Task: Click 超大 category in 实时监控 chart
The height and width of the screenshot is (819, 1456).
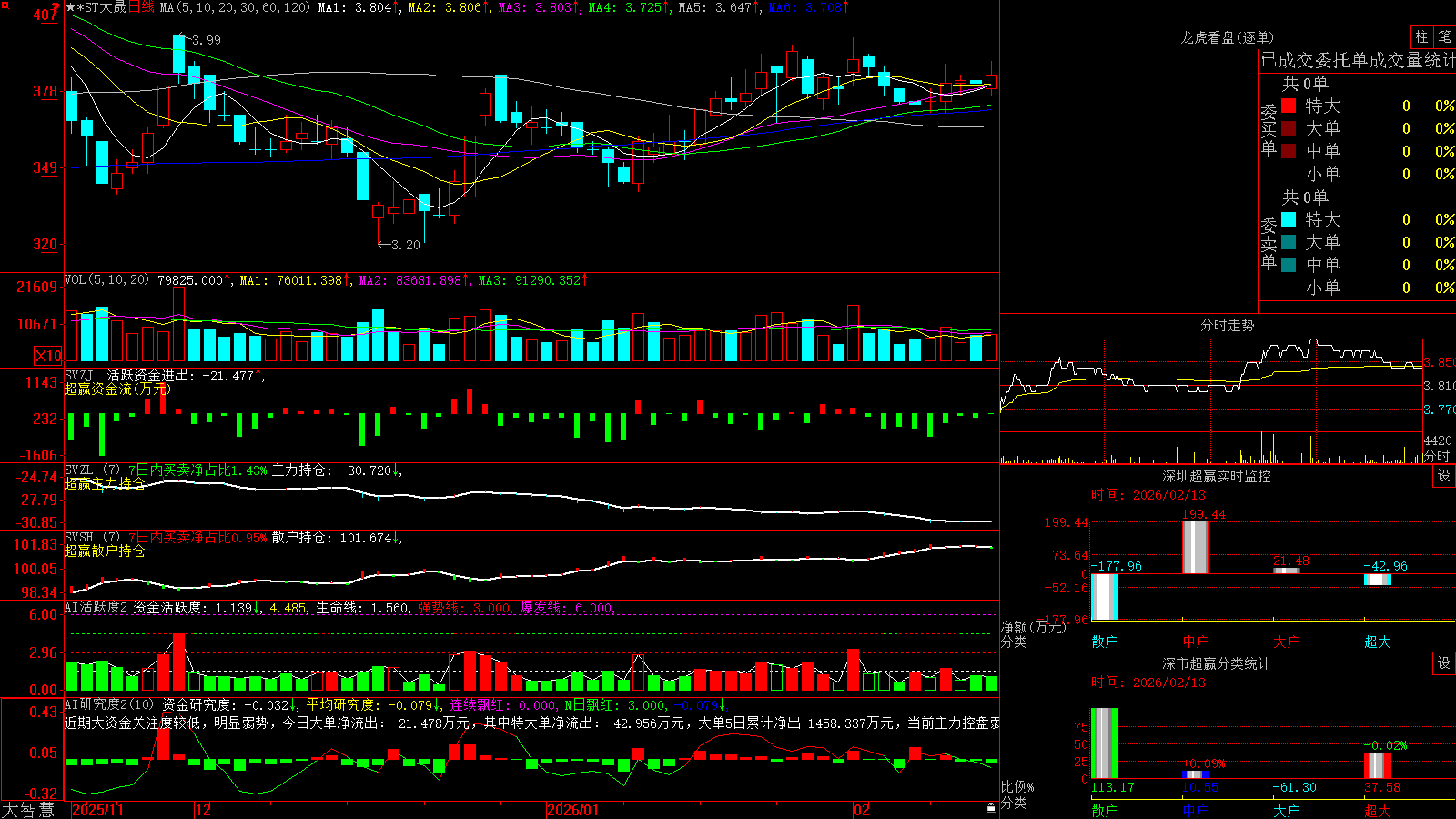Action: pos(1378,642)
